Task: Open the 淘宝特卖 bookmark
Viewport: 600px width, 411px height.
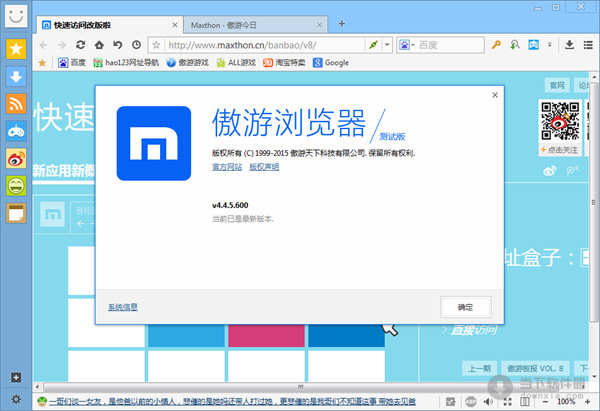Action: 284,62
